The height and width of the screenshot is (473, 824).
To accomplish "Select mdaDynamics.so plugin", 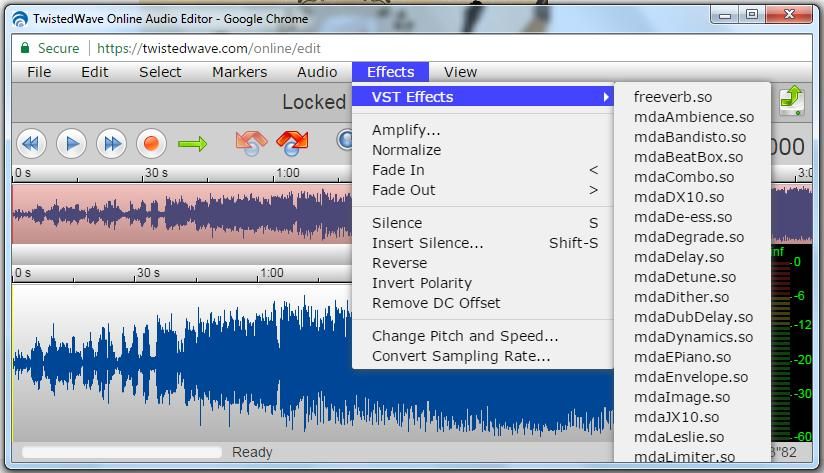I will [692, 336].
